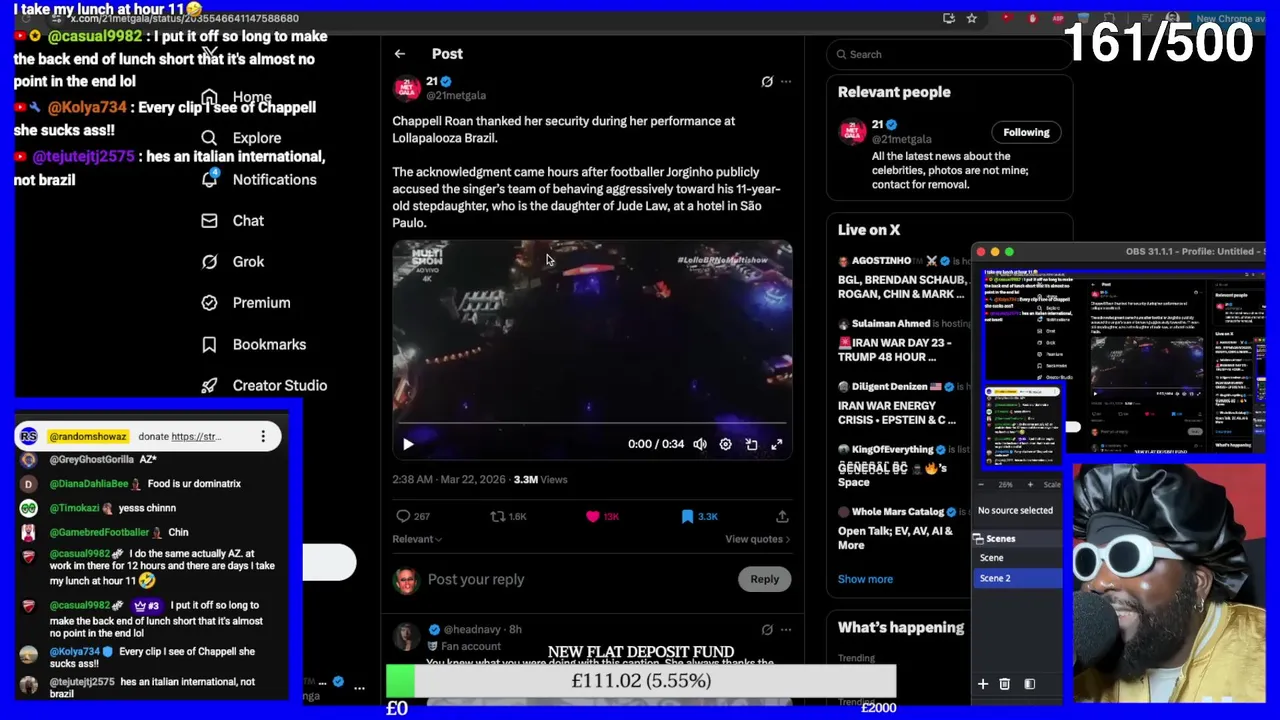
Task: Click the Premium checkmark badge icon
Action: click(209, 303)
